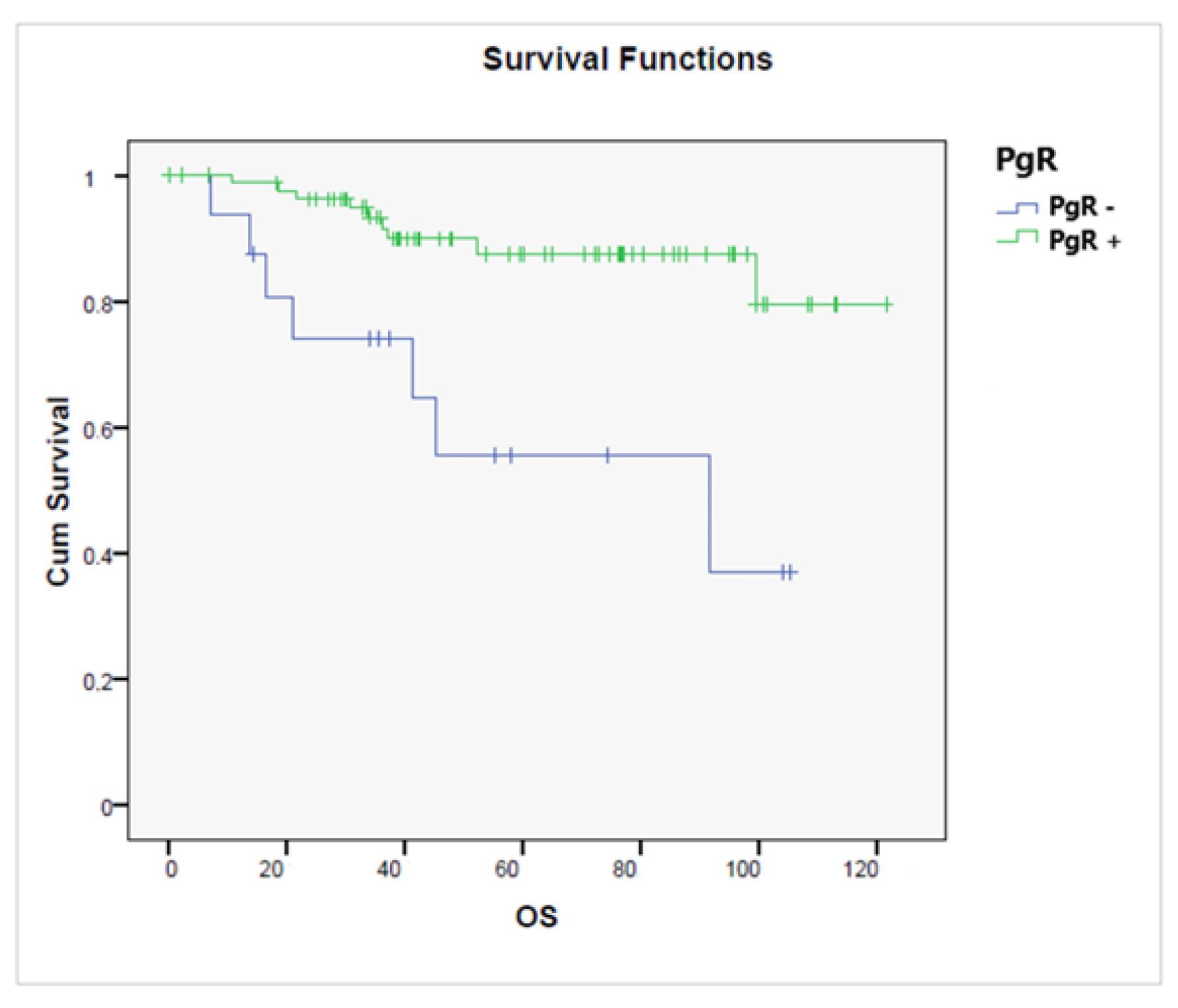Click the 'PgR' legend heading
Image resolution: width=1178 pixels, height=1008 pixels.
1026,160
